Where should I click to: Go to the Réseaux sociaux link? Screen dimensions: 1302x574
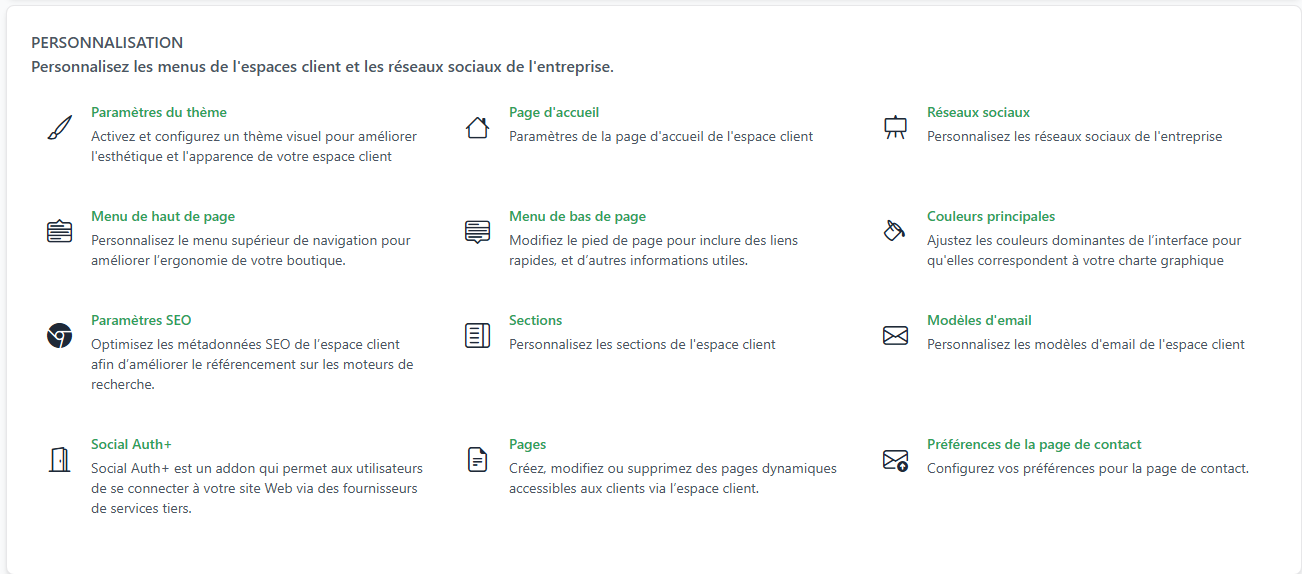978,113
